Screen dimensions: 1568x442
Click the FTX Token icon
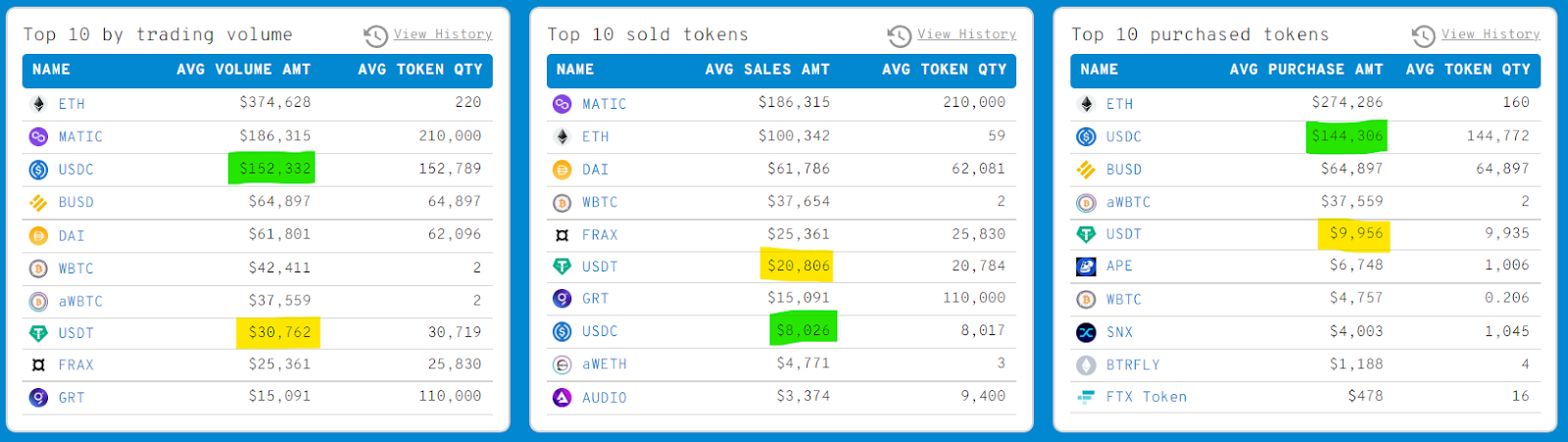click(1086, 397)
